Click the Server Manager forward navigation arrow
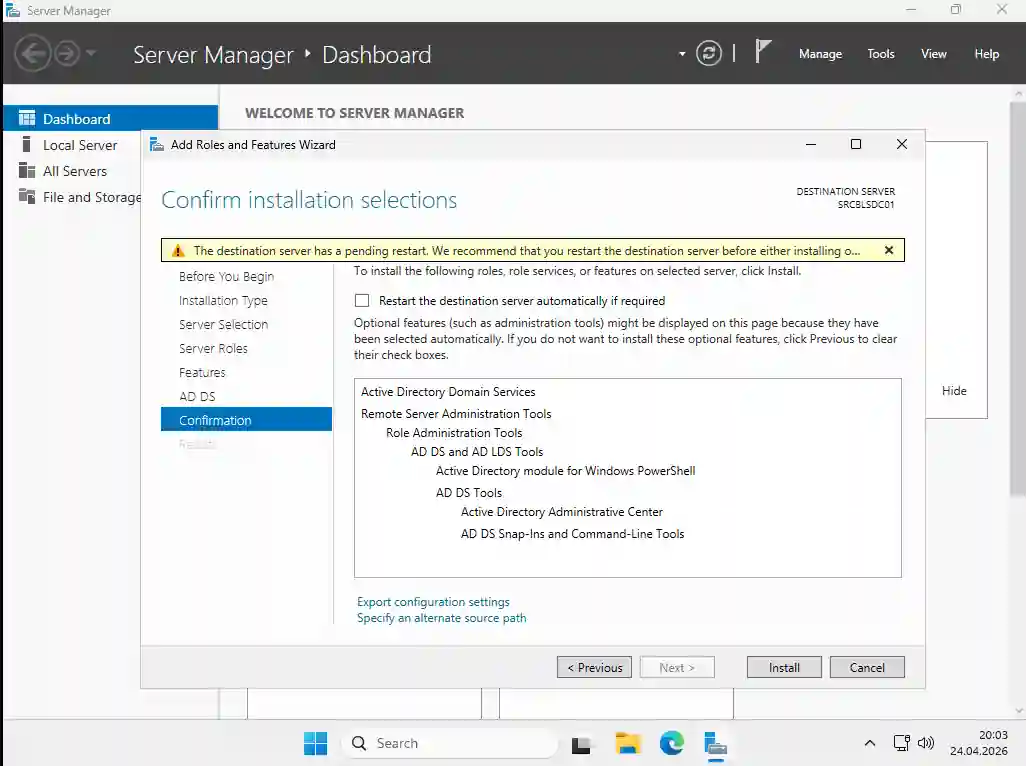Image resolution: width=1026 pixels, height=766 pixels. coord(67,53)
